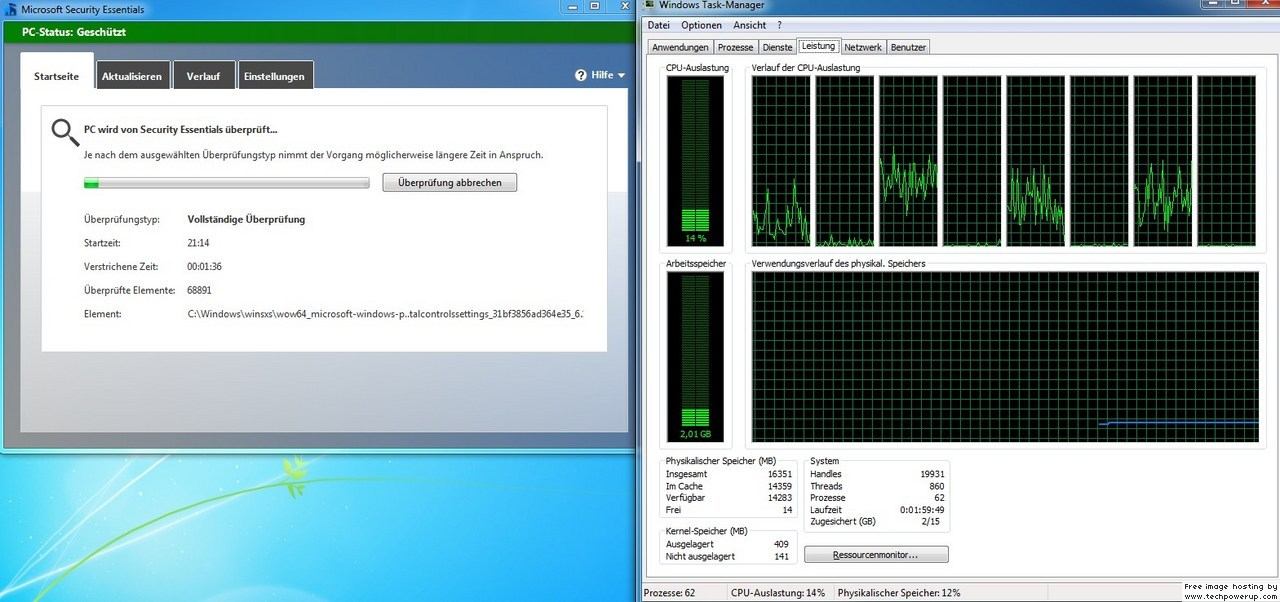1280x602 pixels.
Task: Click the scan progress bar
Action: tap(227, 183)
